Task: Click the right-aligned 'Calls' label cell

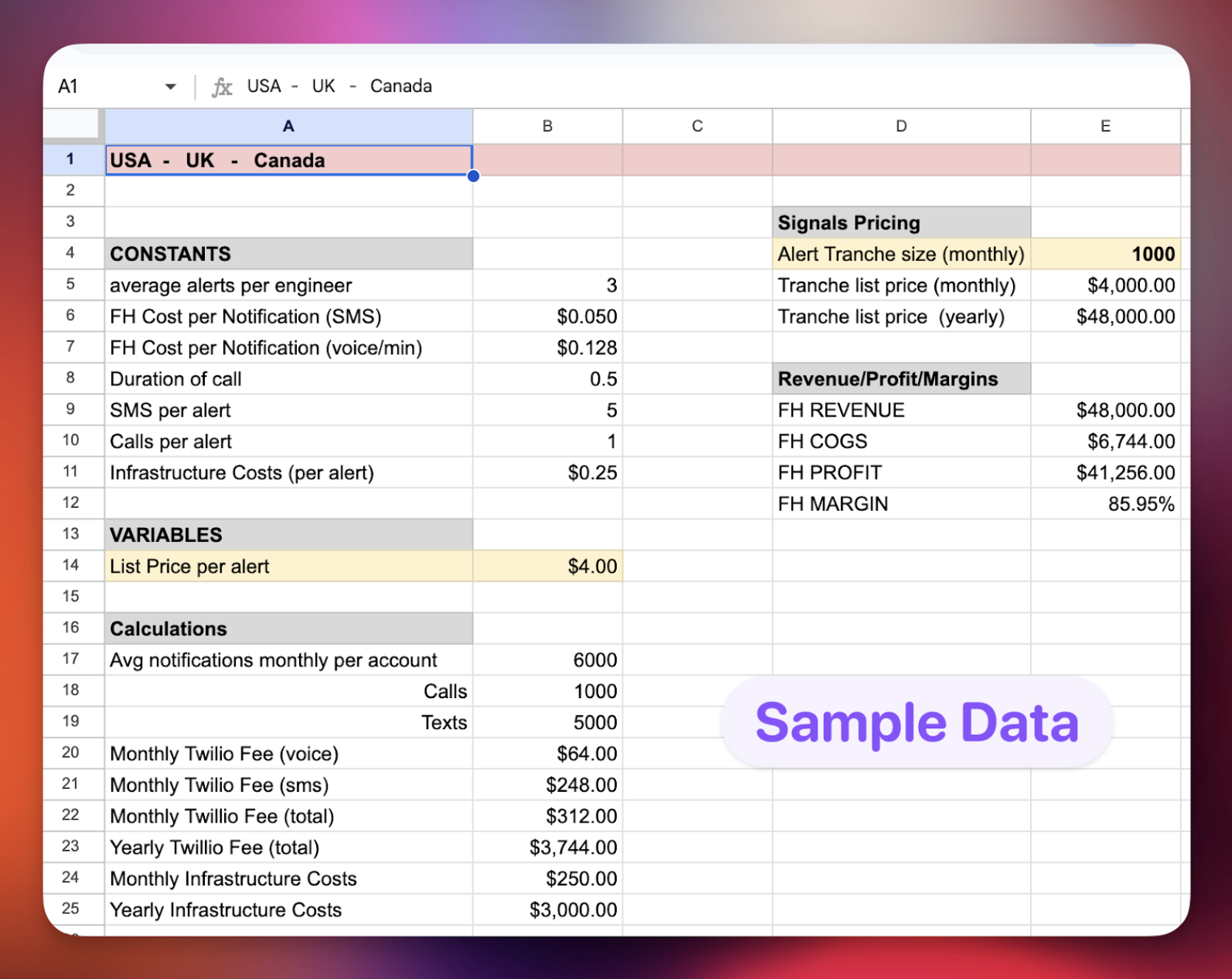Action: (x=289, y=691)
